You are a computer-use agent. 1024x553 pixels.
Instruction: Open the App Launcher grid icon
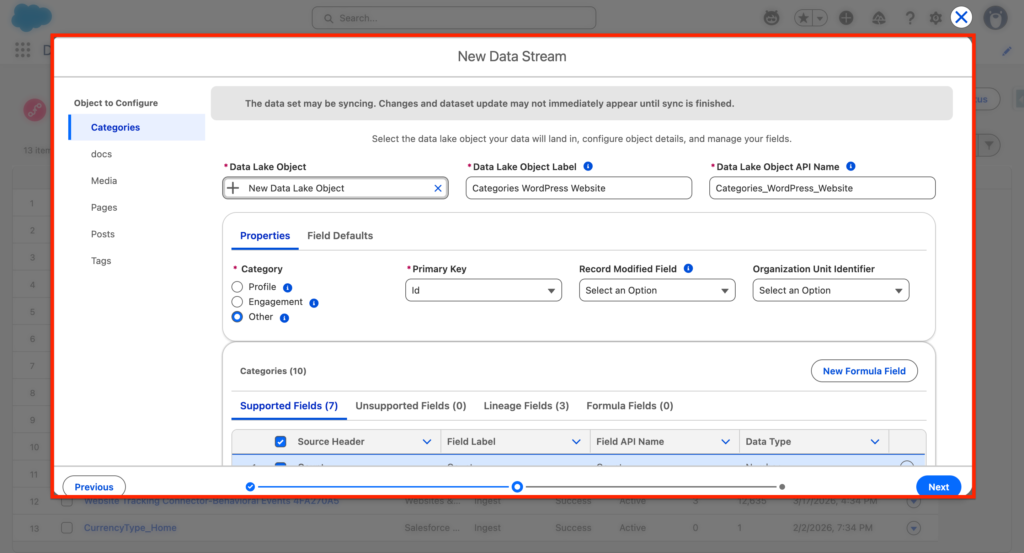tap(22, 50)
